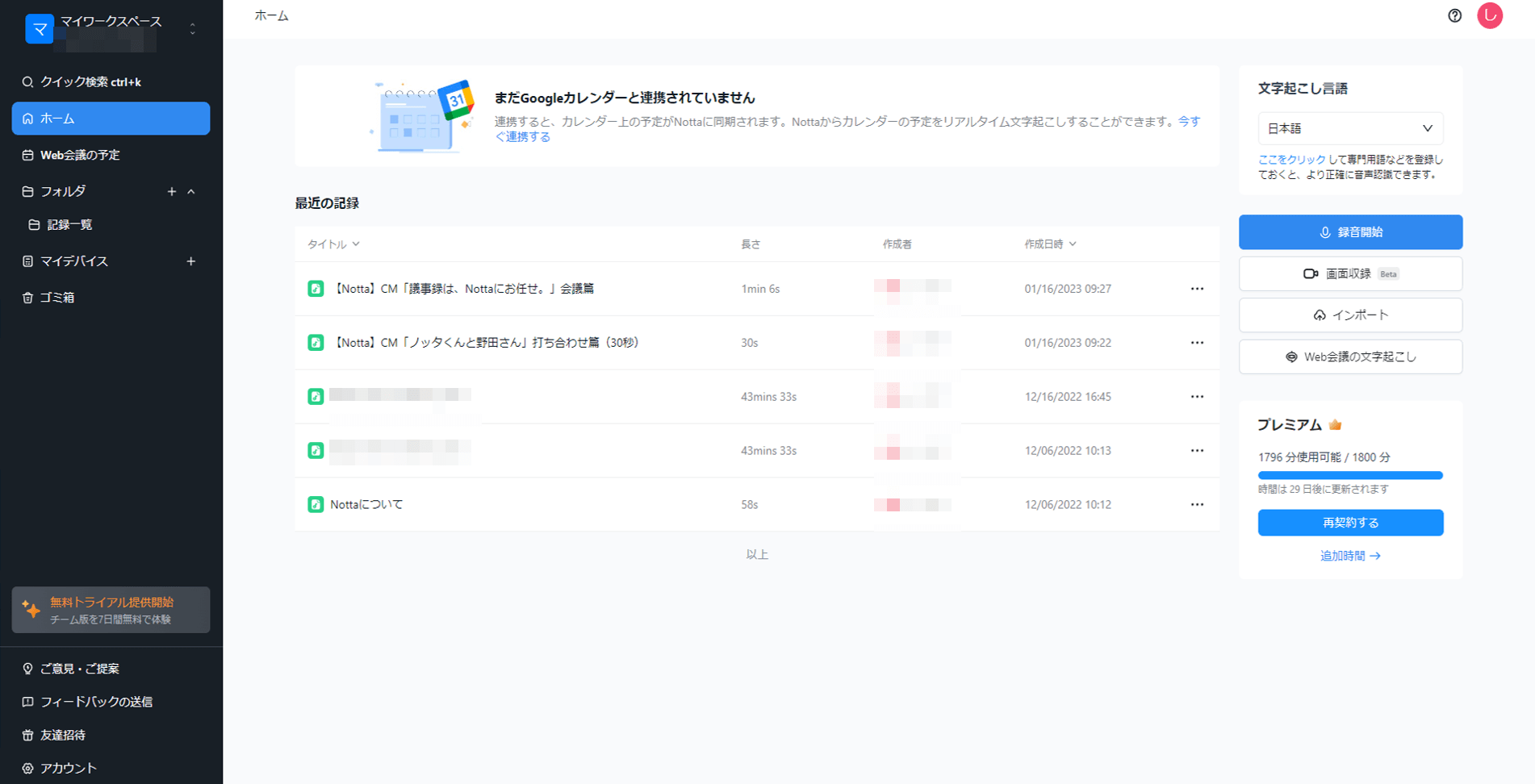
Task: Click the home icon in sidebar
Action: pyautogui.click(x=27, y=119)
